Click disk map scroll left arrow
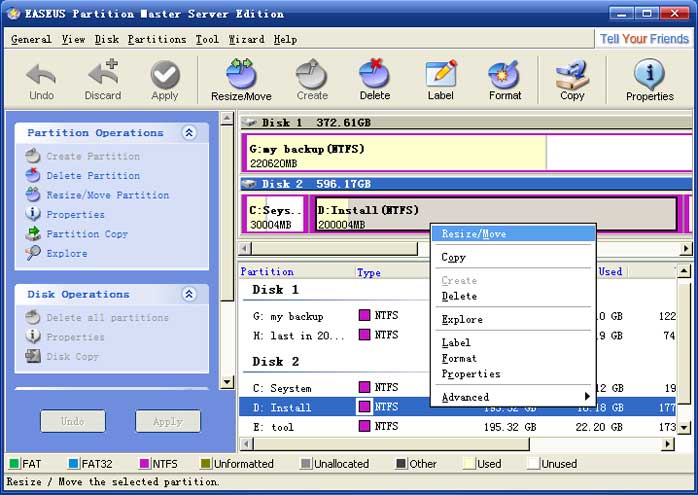 246,248
